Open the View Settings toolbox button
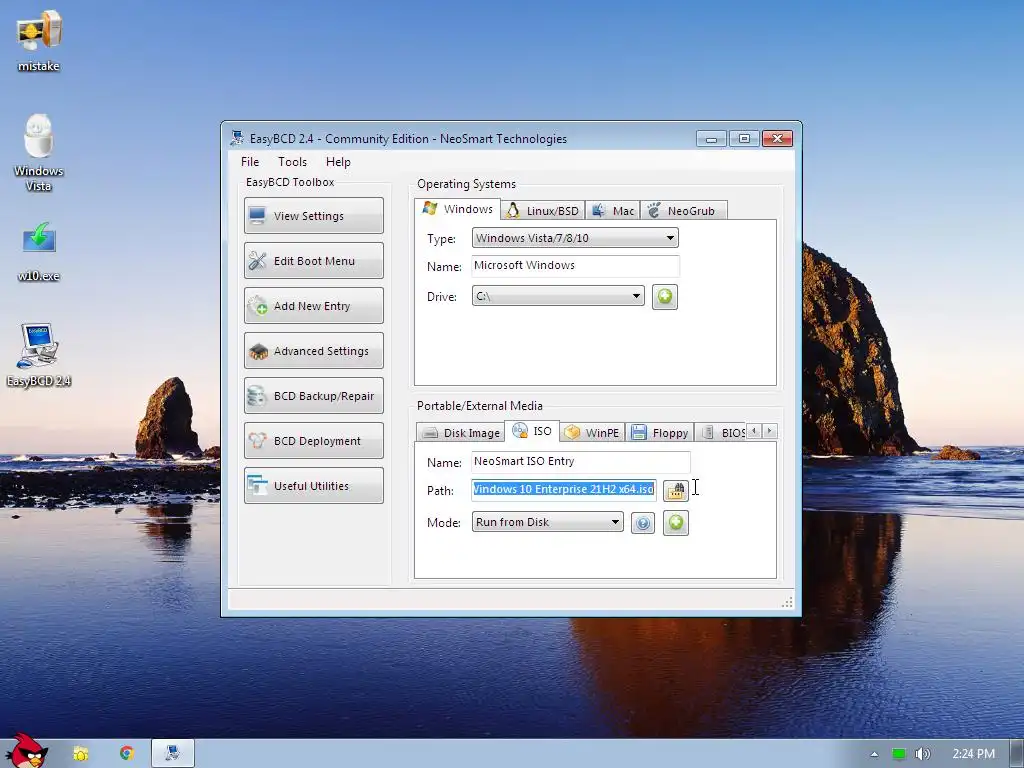This screenshot has width=1024, height=768. (313, 216)
